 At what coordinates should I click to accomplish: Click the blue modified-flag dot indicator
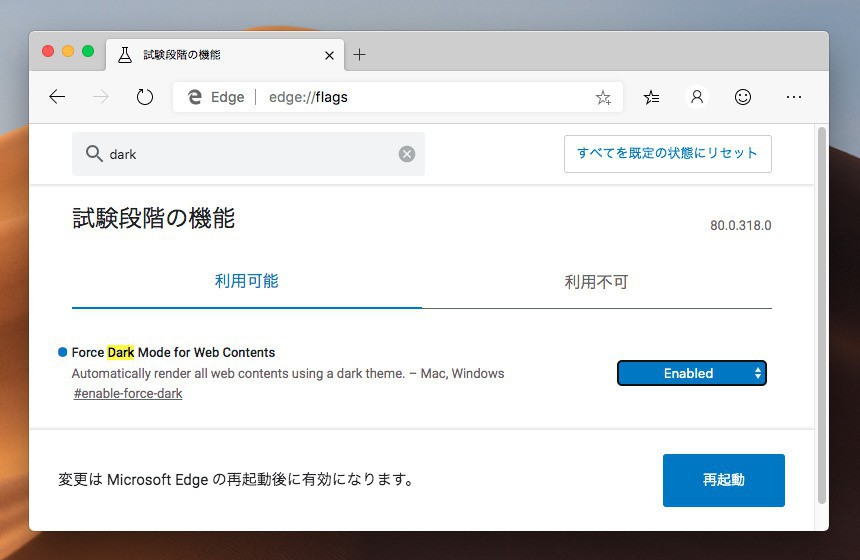coord(63,352)
